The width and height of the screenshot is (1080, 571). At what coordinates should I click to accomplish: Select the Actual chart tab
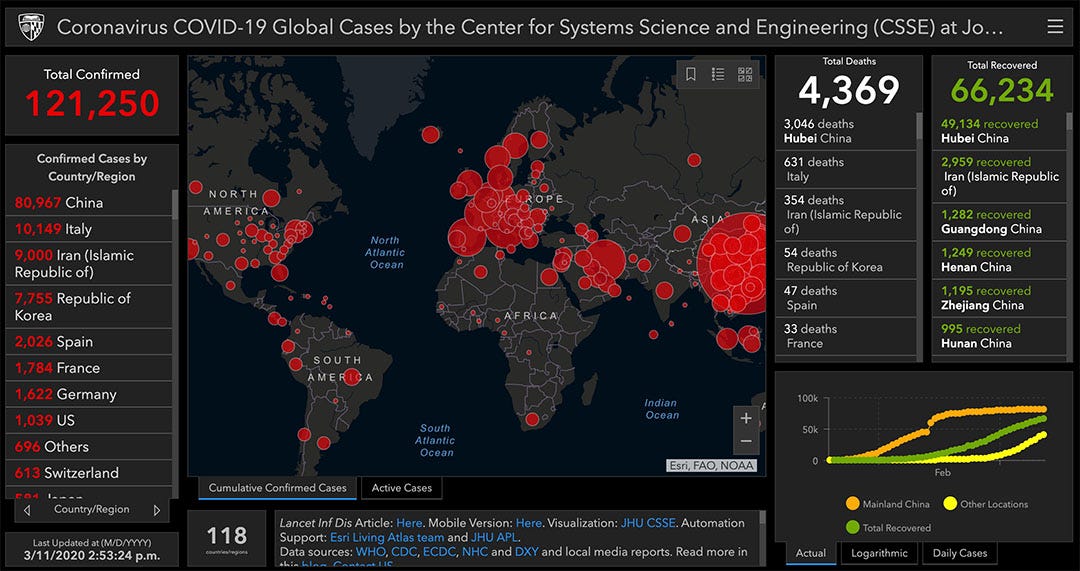click(x=811, y=553)
